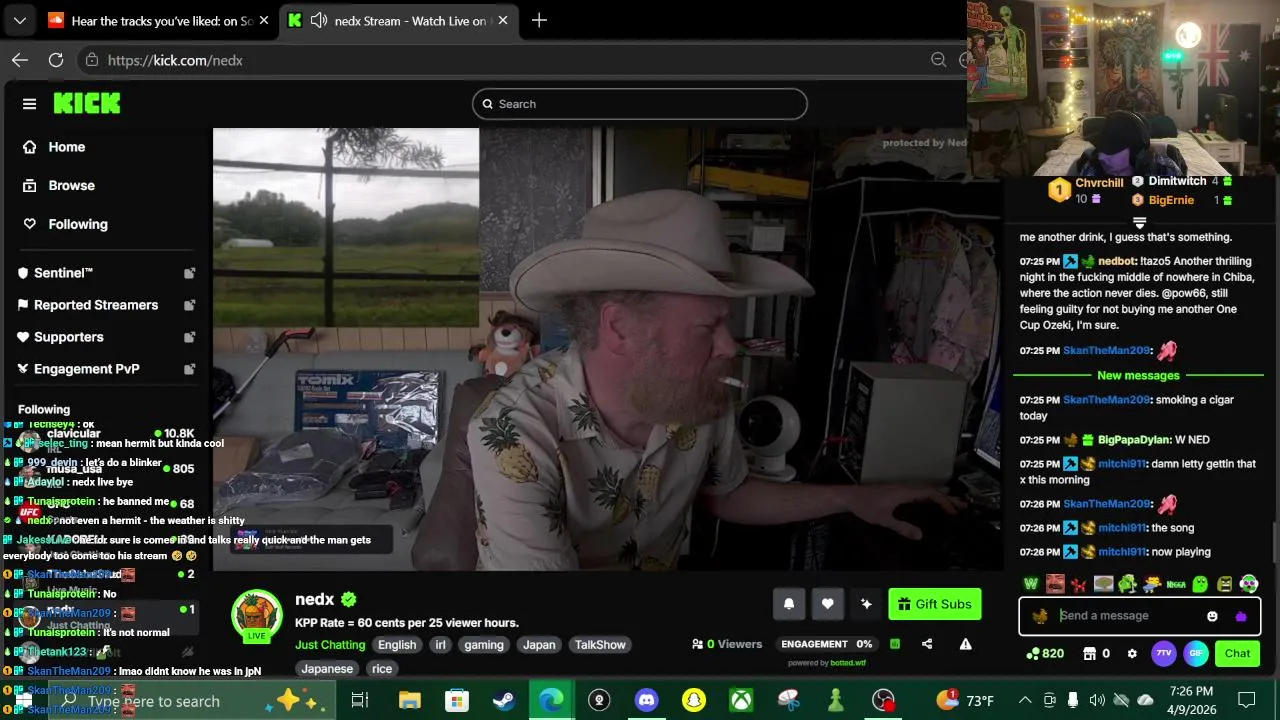Click external-link icon next to Sentinel™

point(189,273)
